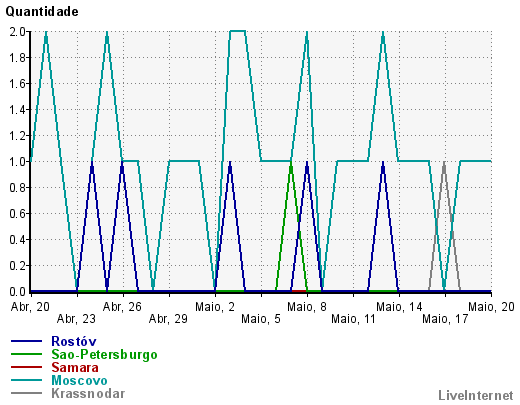Click the Rostóv legend label

pos(74,341)
